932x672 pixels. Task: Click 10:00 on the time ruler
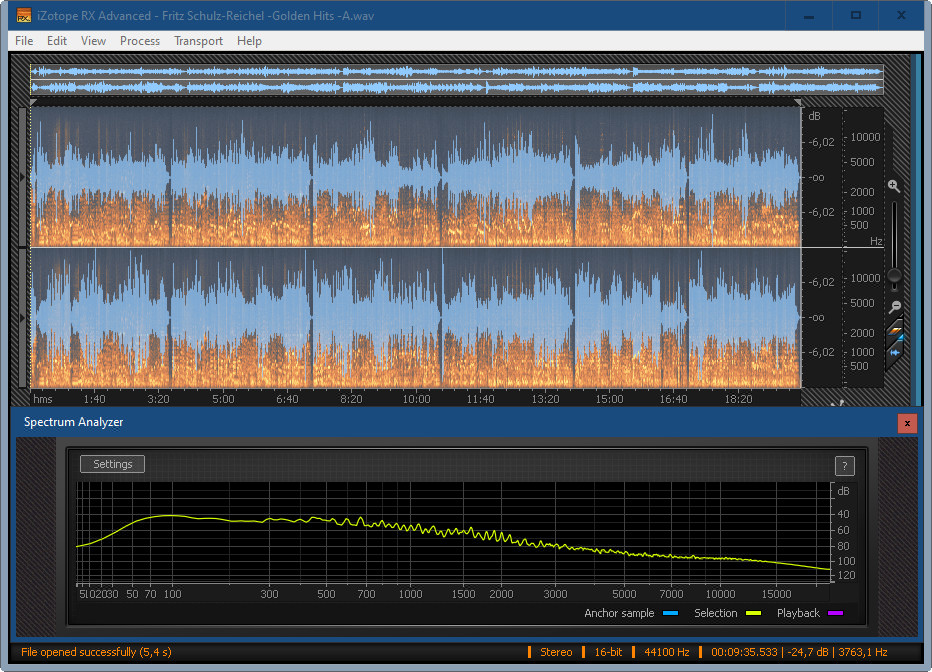416,399
